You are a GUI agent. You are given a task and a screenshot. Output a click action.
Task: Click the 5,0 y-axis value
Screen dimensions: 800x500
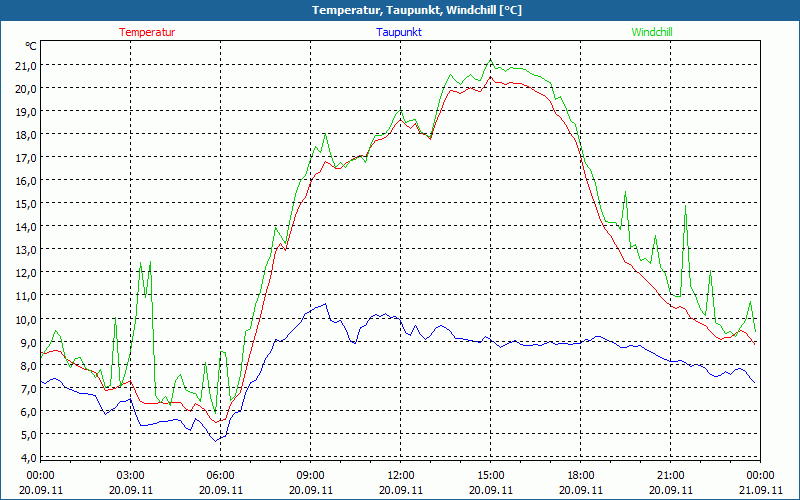tap(29, 434)
